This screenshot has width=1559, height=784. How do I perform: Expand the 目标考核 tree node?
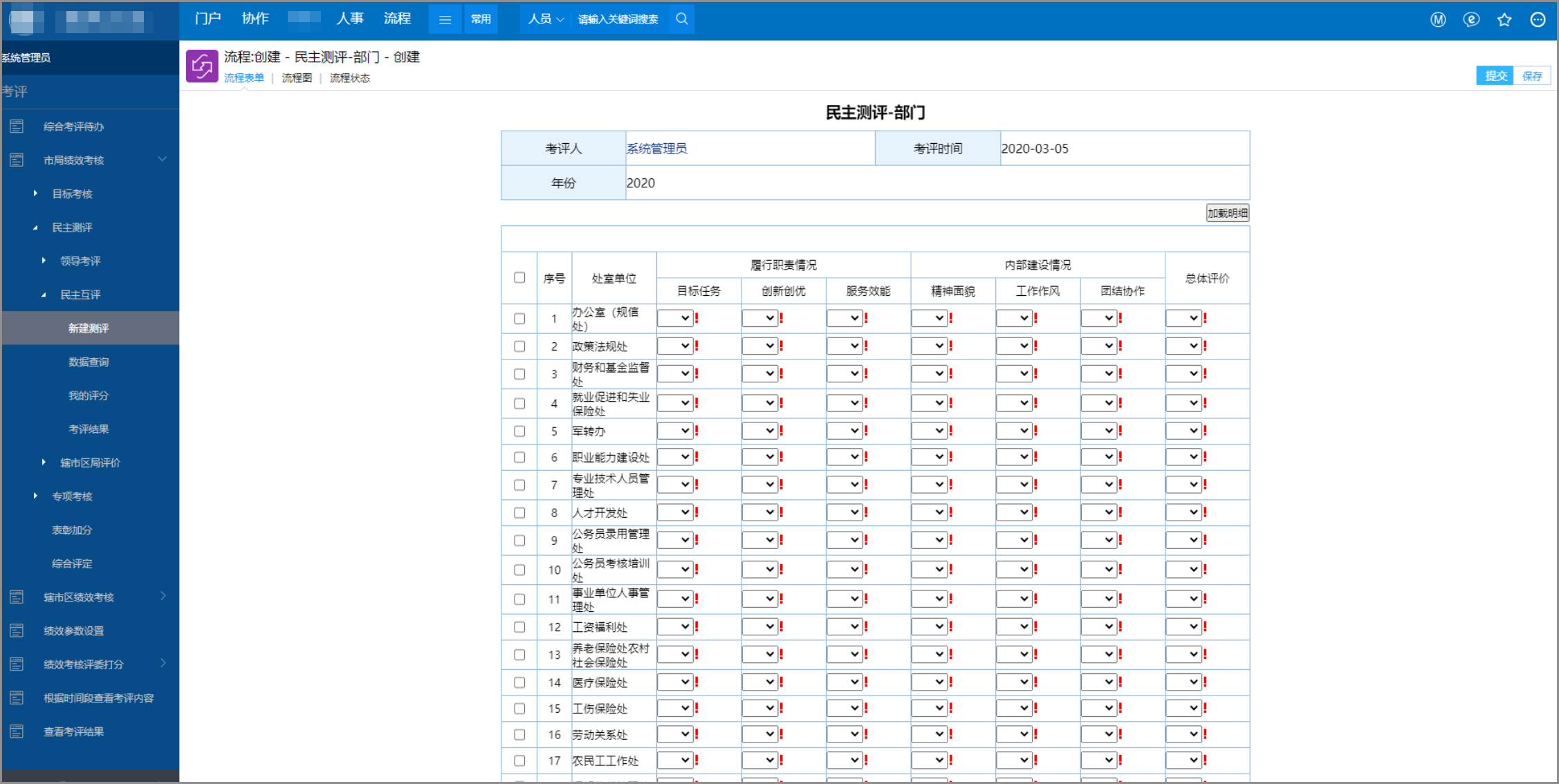(x=35, y=194)
